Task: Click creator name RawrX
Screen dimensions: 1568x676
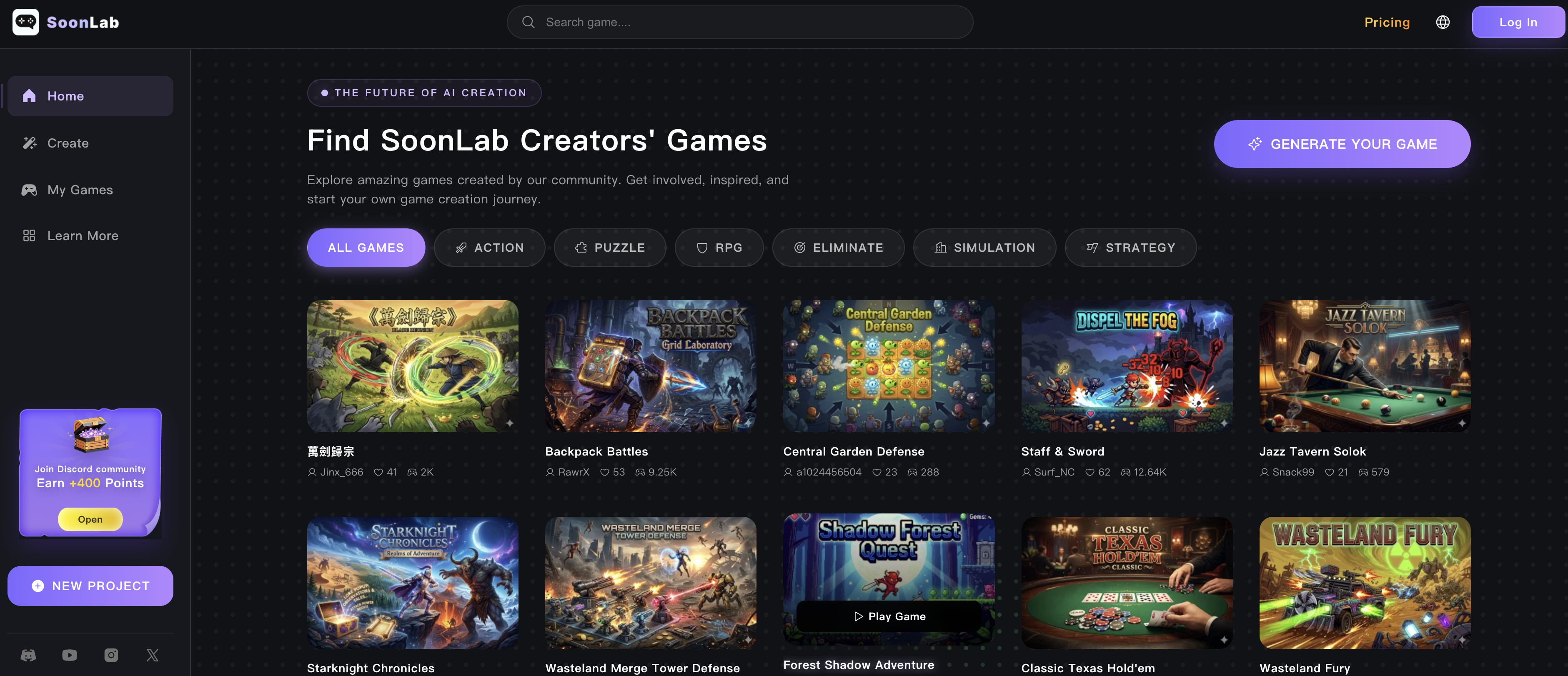Action: (574, 472)
